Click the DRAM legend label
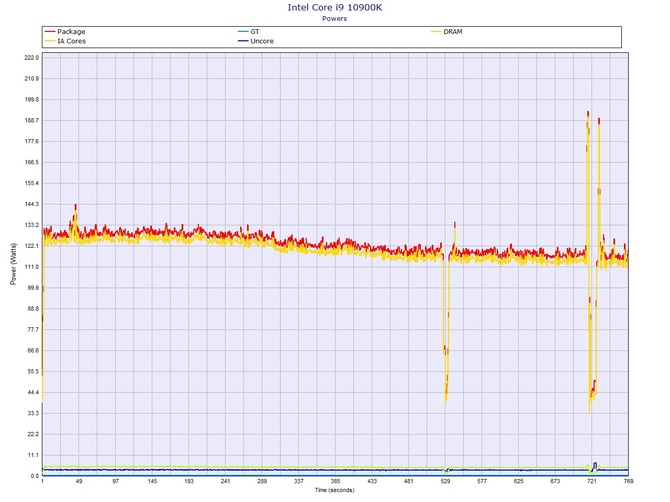670x502 pixels. 453,32
